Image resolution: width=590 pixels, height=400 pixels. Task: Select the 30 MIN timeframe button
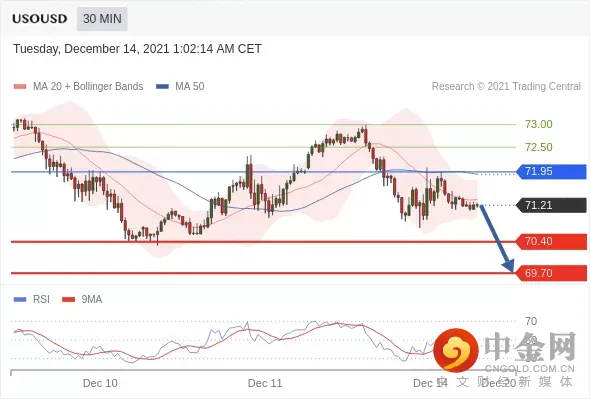[x=102, y=19]
